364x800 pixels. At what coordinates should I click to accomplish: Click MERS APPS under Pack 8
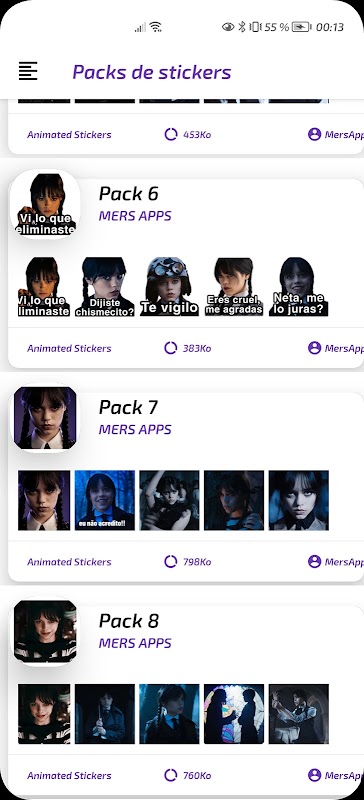pos(135,643)
